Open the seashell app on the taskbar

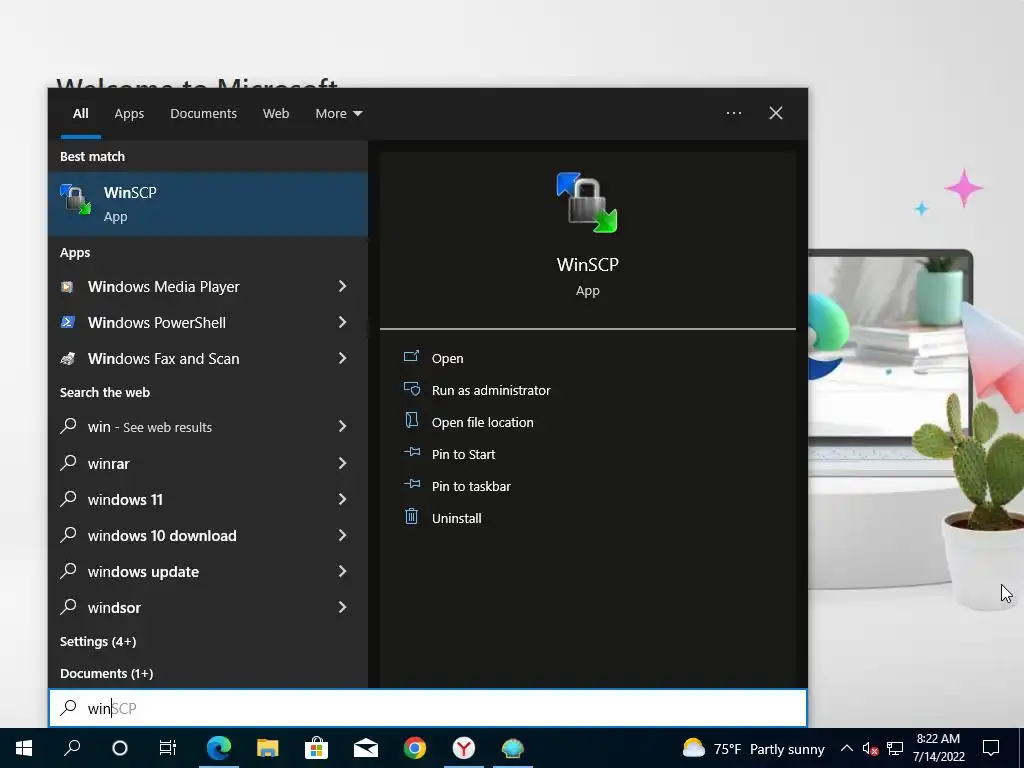tap(513, 748)
